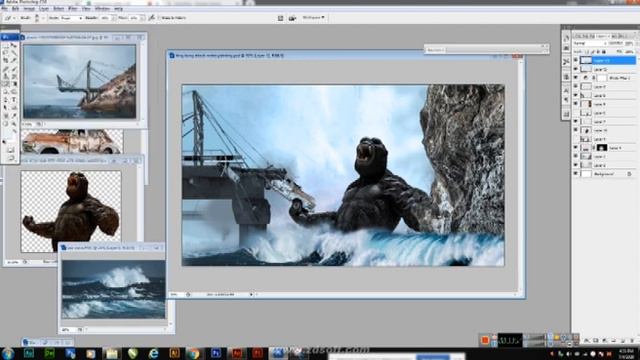Viewport: 640px width, 360px height.
Task: Open the Windows Start button
Action: [x=8, y=353]
